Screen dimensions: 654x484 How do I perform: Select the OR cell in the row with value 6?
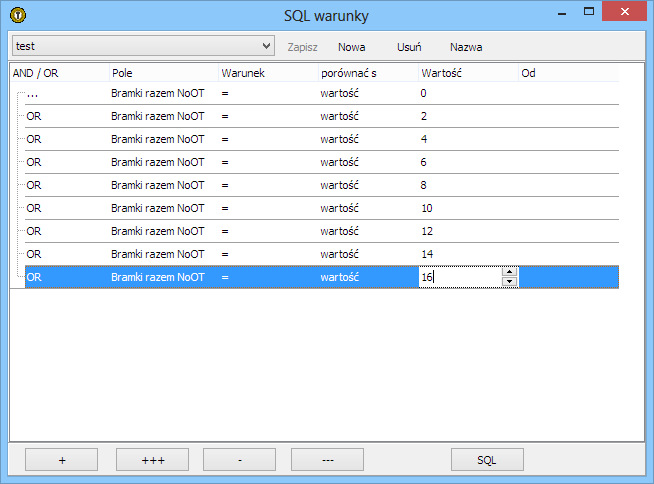(34, 162)
